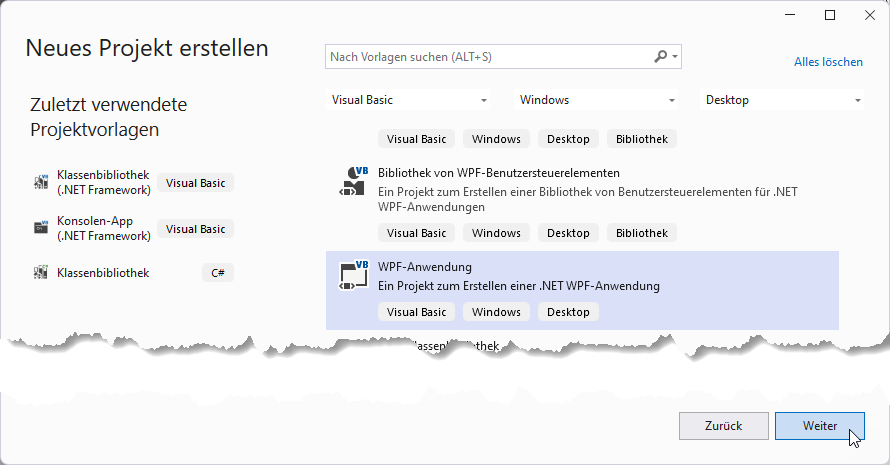The width and height of the screenshot is (890, 465).
Task: Click the Klassenbibliothek (.NET Framework) template icon
Action: click(41, 182)
